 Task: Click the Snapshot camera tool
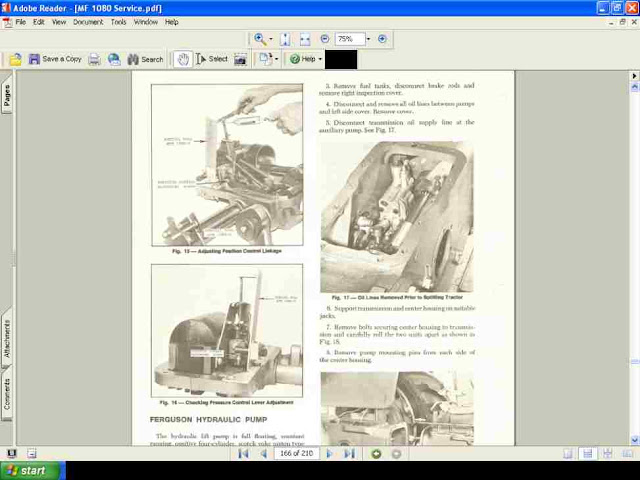point(240,59)
